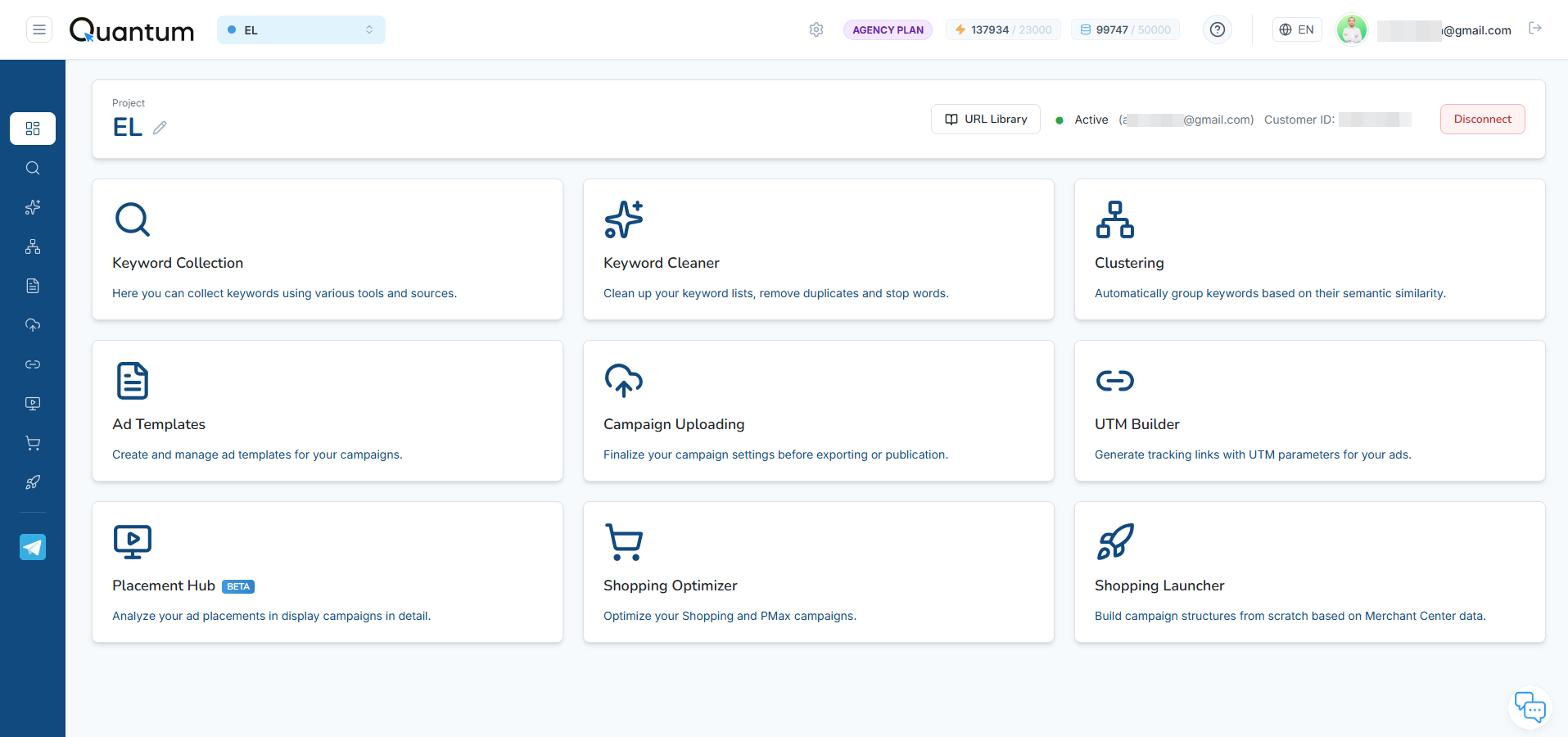Viewport: 1568px width, 737px height.
Task: Open the URL Library
Action: [x=986, y=119]
